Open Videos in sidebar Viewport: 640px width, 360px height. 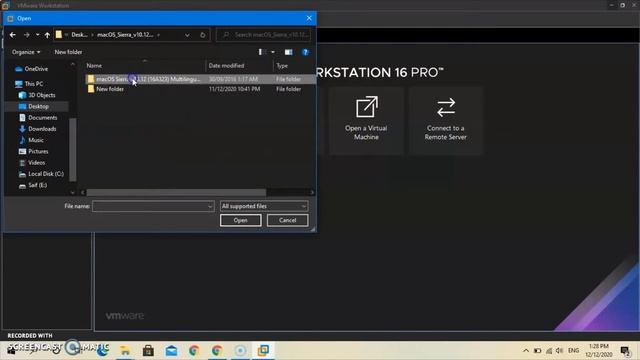[x=32, y=162]
